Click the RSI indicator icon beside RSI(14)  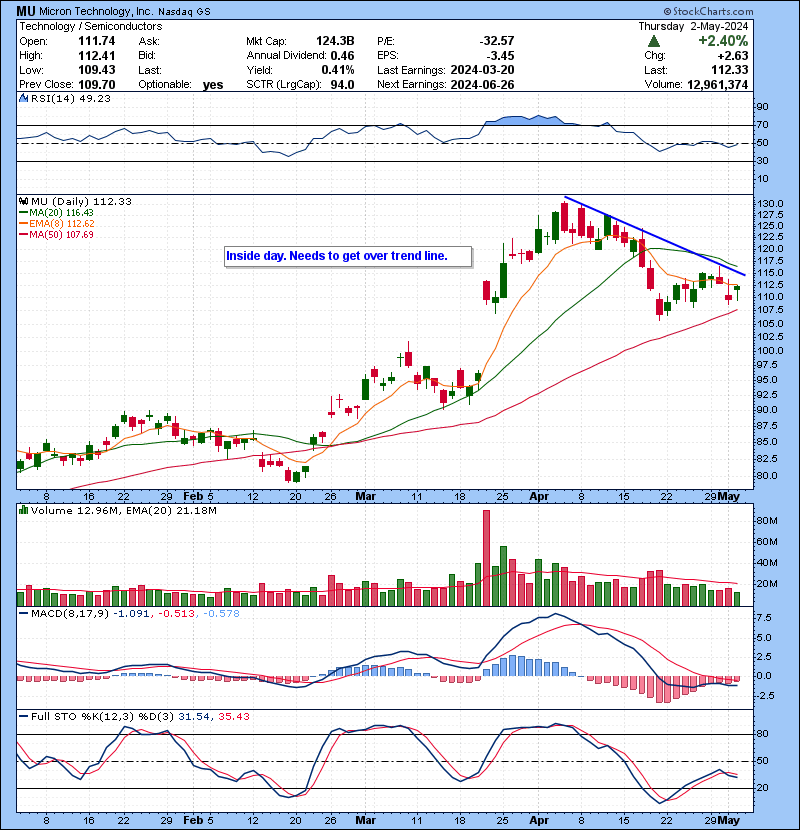click(23, 98)
